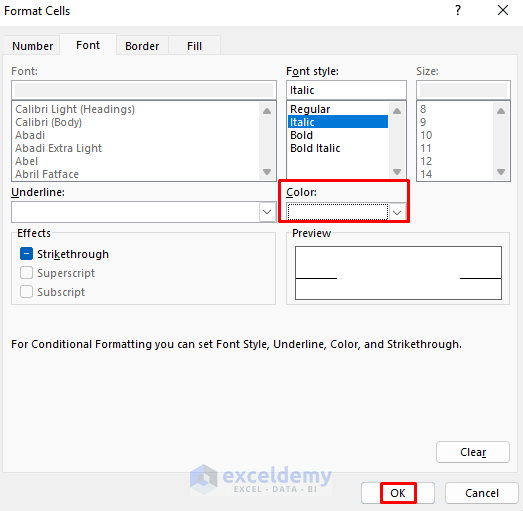Open the Color dropdown arrow
Viewport: 523px width, 511px height.
pos(397,212)
